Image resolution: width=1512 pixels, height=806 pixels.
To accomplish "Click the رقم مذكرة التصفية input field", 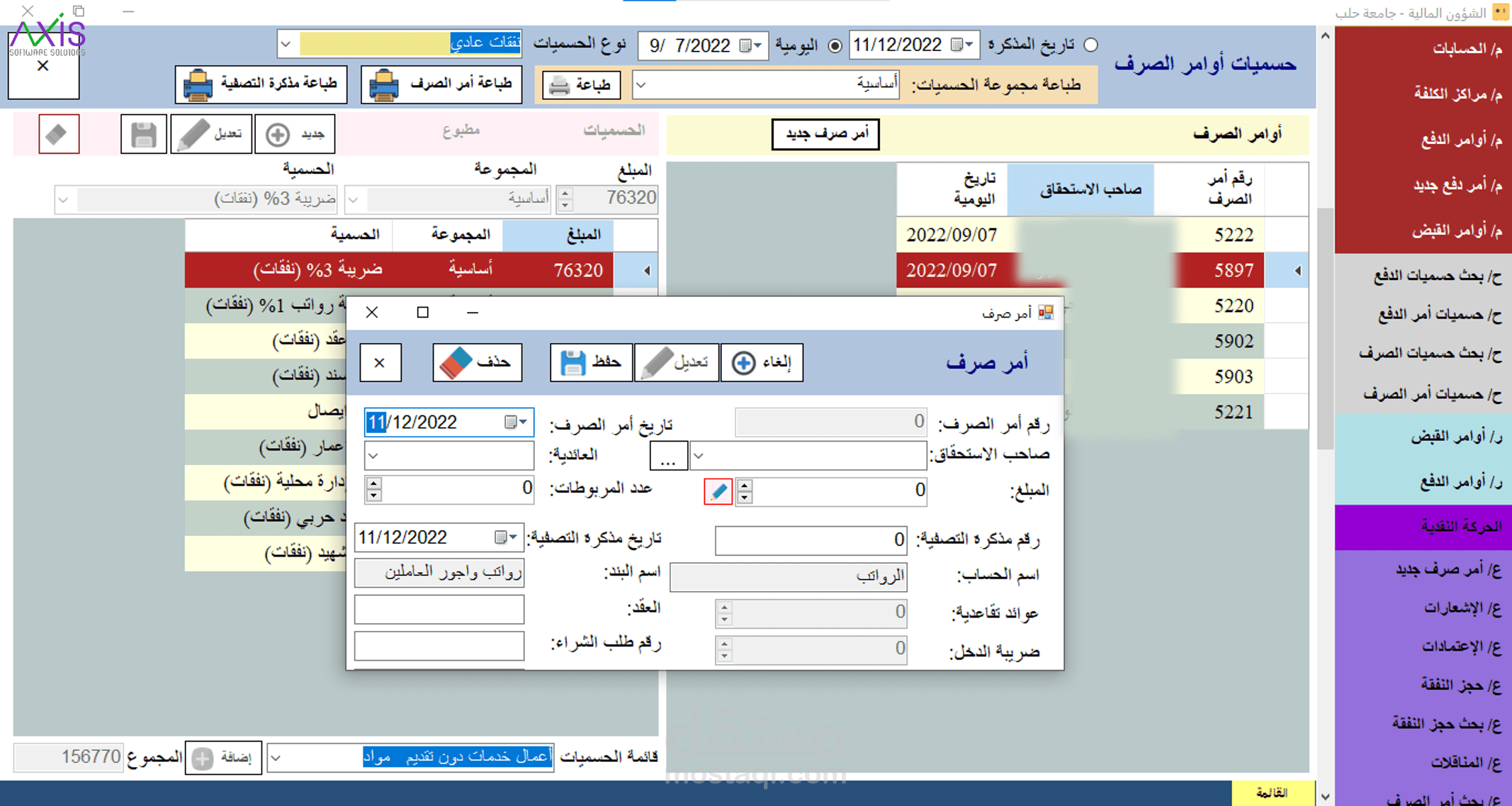I will point(811,540).
